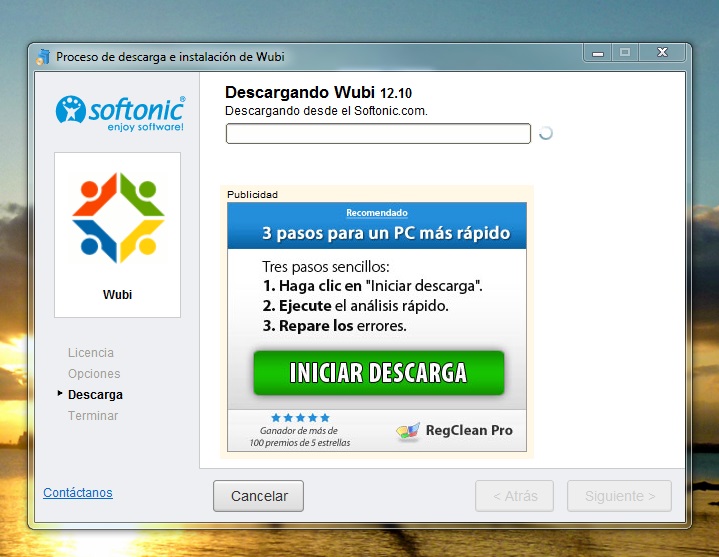Click the Atrás button
Screen dimensions: 719x557
pos(514,496)
